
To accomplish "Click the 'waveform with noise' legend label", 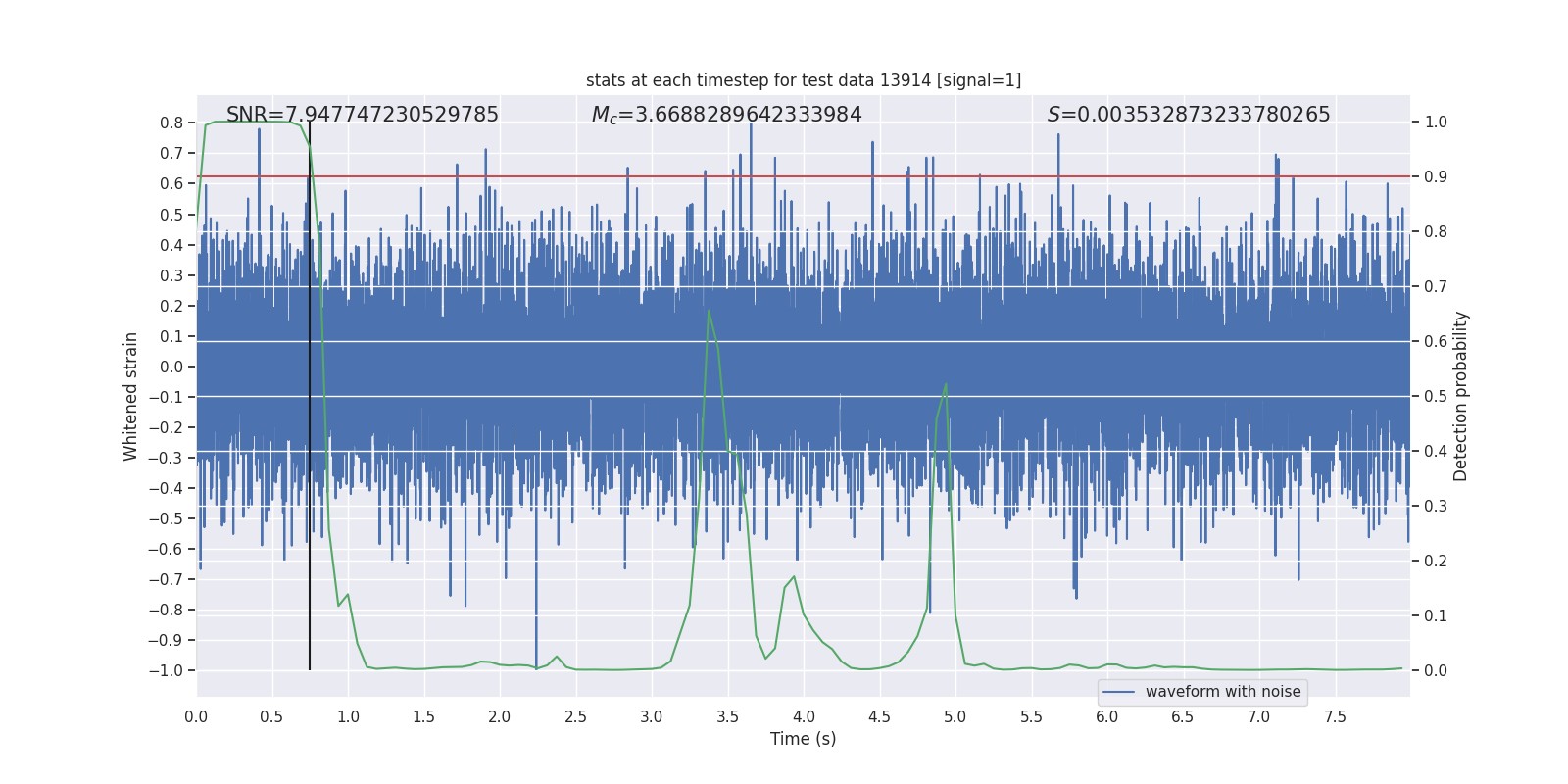I will pos(1223,692).
